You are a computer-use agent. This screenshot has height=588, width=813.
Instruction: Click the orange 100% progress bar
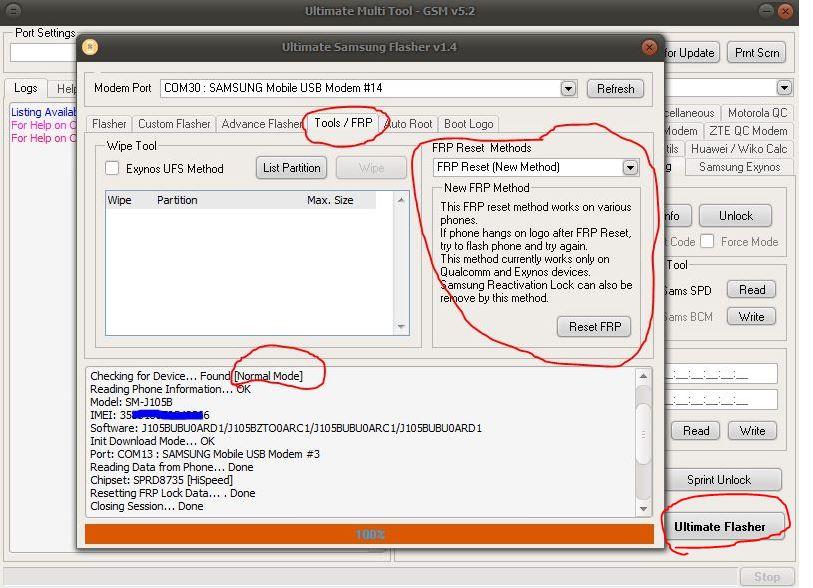click(x=369, y=534)
